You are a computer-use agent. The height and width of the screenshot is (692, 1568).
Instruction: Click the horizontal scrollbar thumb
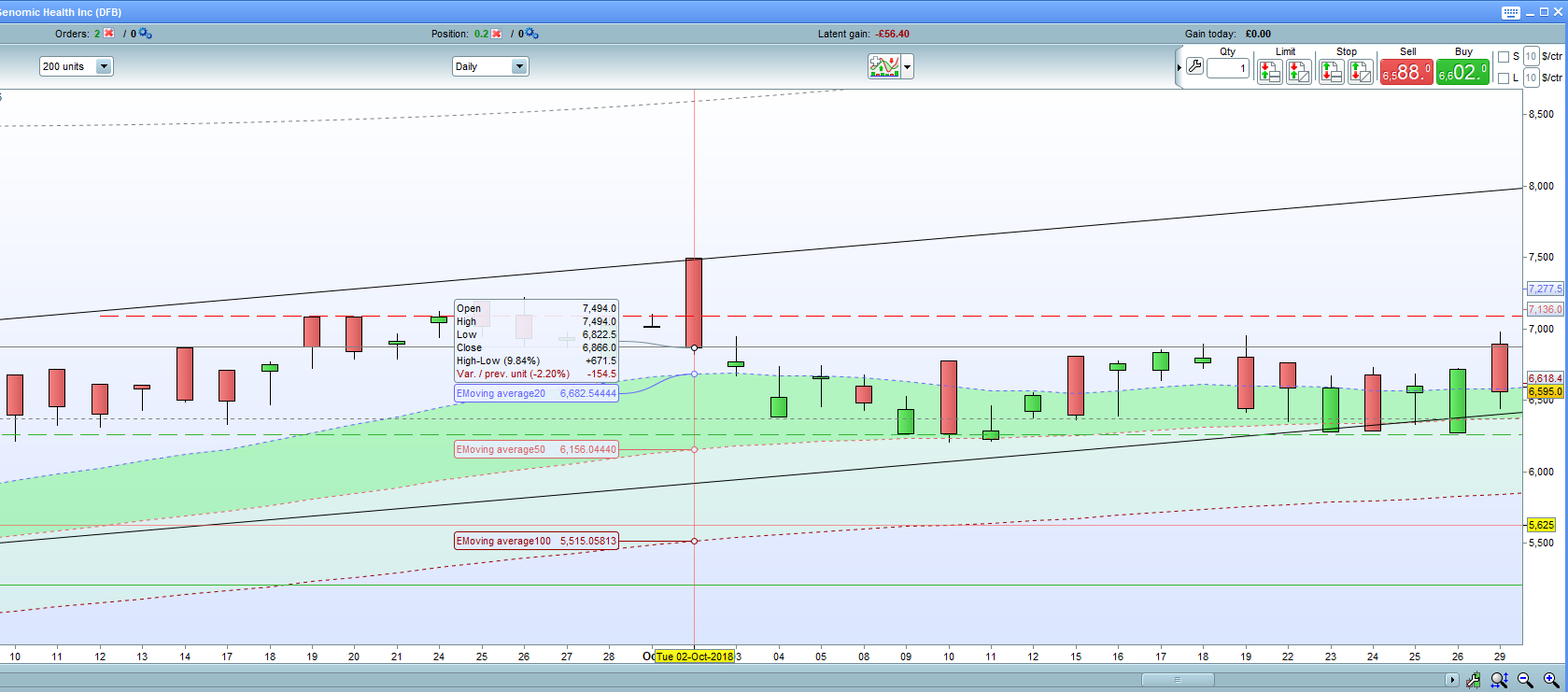pos(1178,680)
